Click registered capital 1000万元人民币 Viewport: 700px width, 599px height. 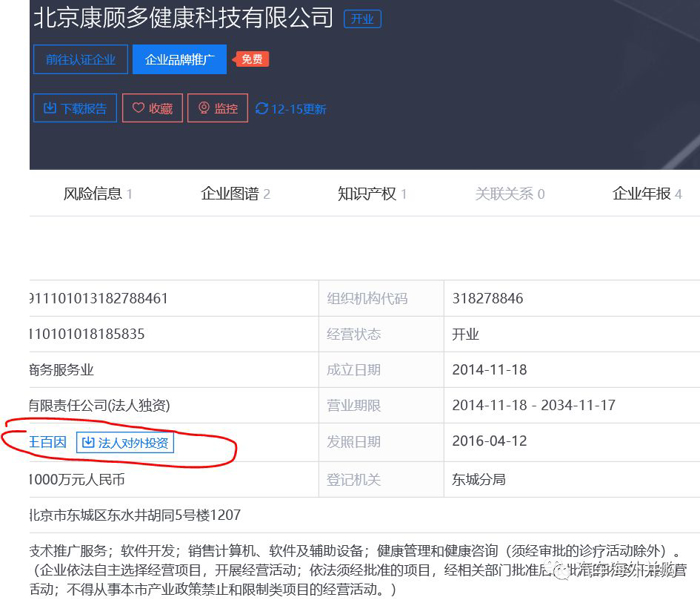click(x=77, y=479)
